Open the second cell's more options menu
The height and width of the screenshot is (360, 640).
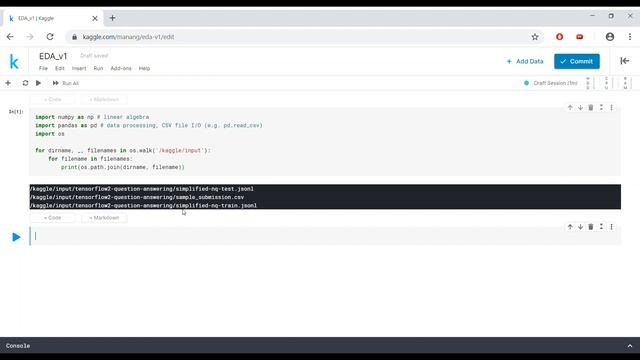click(611, 227)
